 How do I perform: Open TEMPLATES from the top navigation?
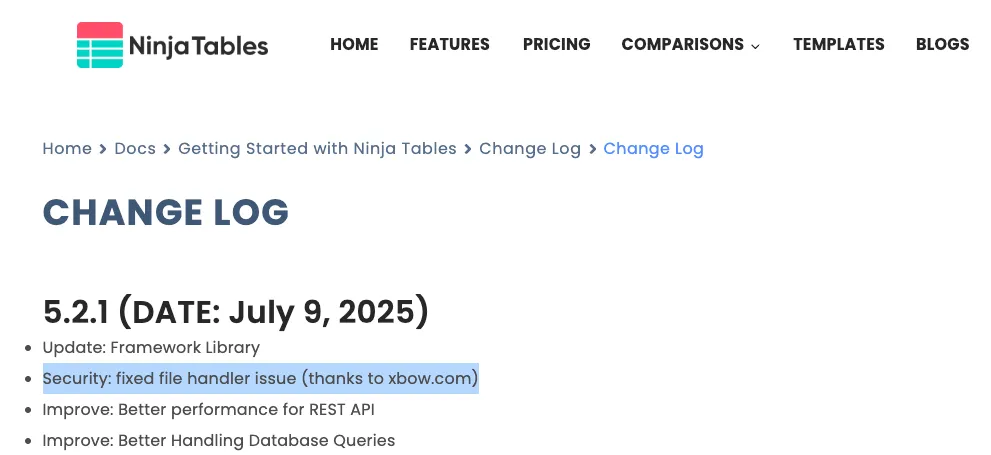point(839,44)
